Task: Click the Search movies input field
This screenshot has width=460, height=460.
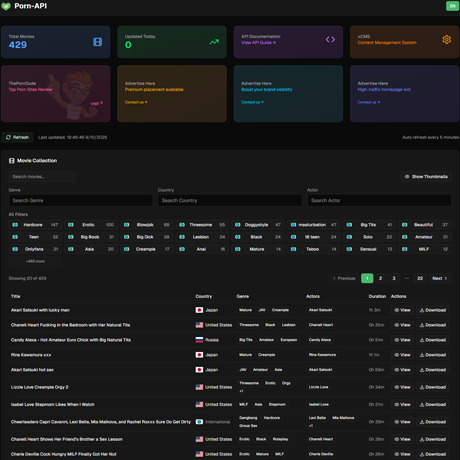Action: 42,177
